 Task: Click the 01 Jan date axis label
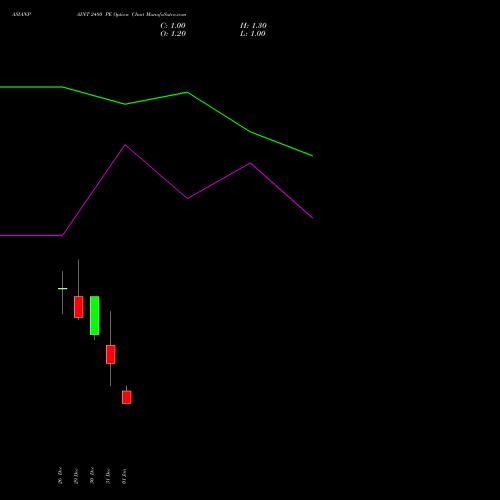click(x=124, y=476)
